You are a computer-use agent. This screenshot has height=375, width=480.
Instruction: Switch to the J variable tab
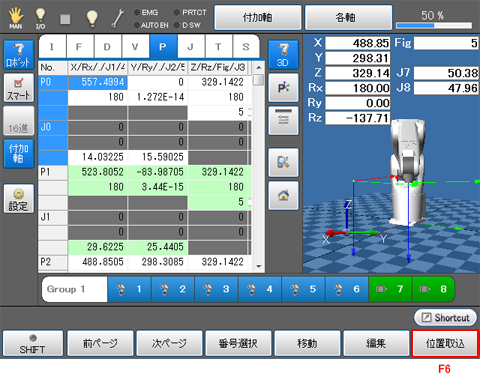190,47
